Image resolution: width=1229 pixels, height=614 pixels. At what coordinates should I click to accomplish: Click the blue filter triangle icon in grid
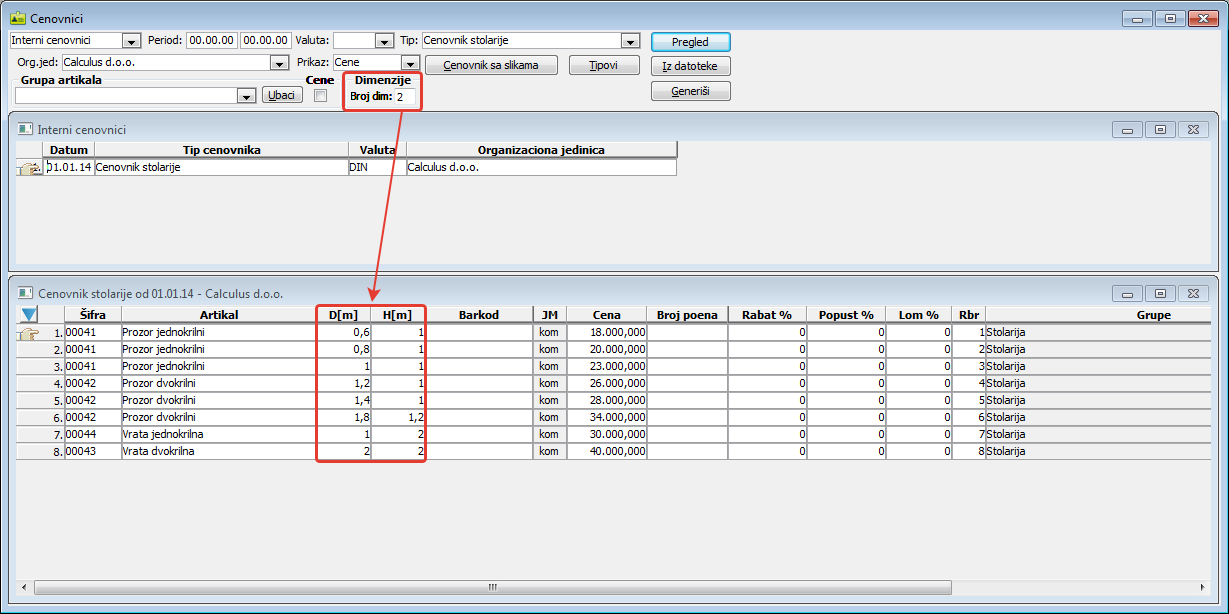point(29,315)
